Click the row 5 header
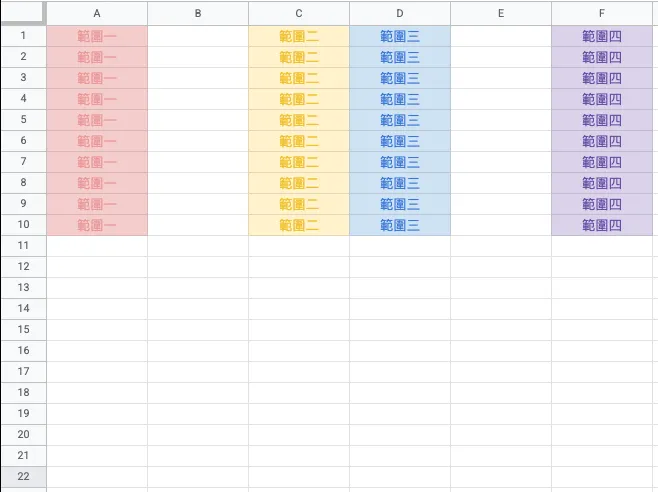 click(x=23, y=120)
